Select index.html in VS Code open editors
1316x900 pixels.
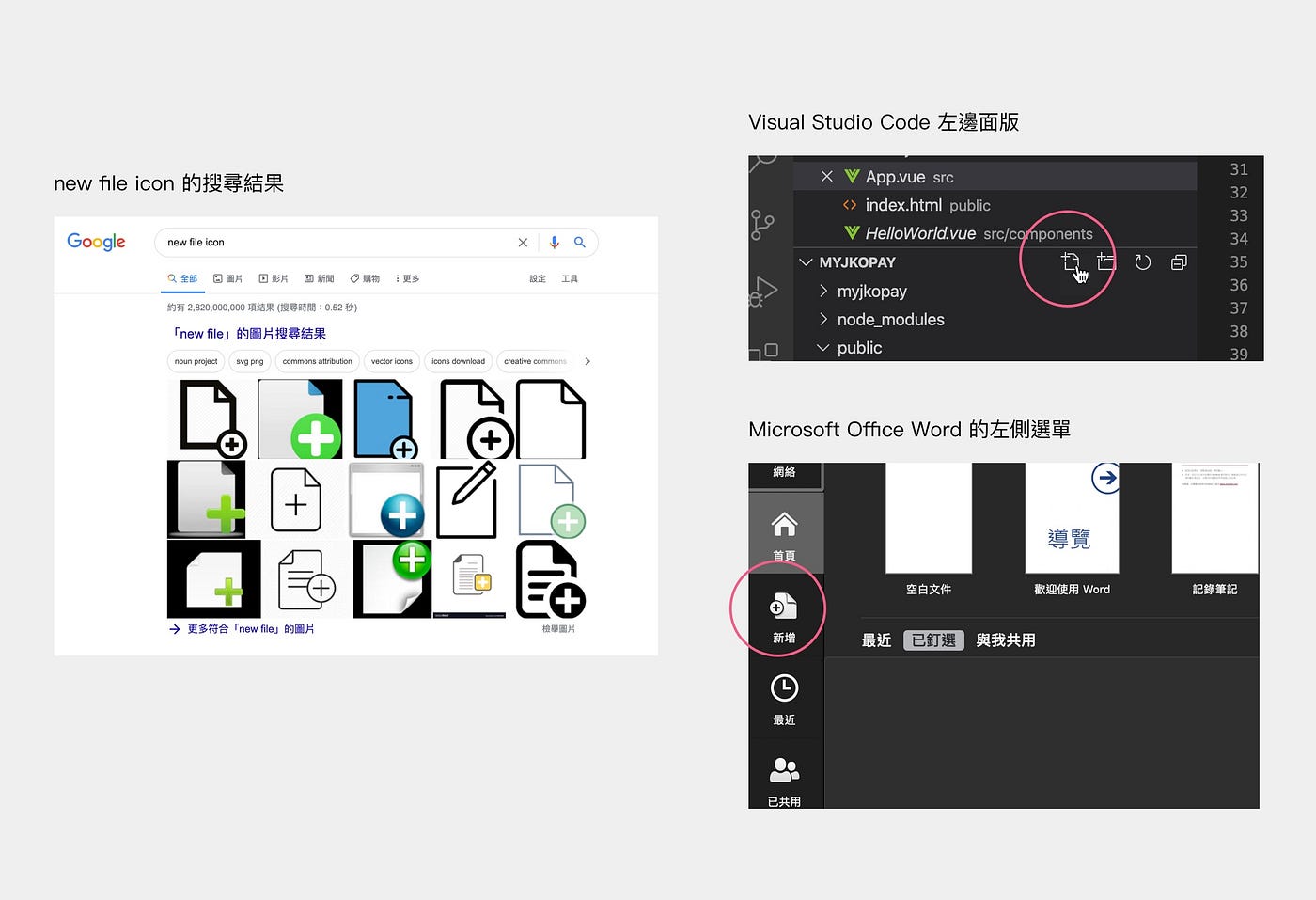click(x=995, y=205)
